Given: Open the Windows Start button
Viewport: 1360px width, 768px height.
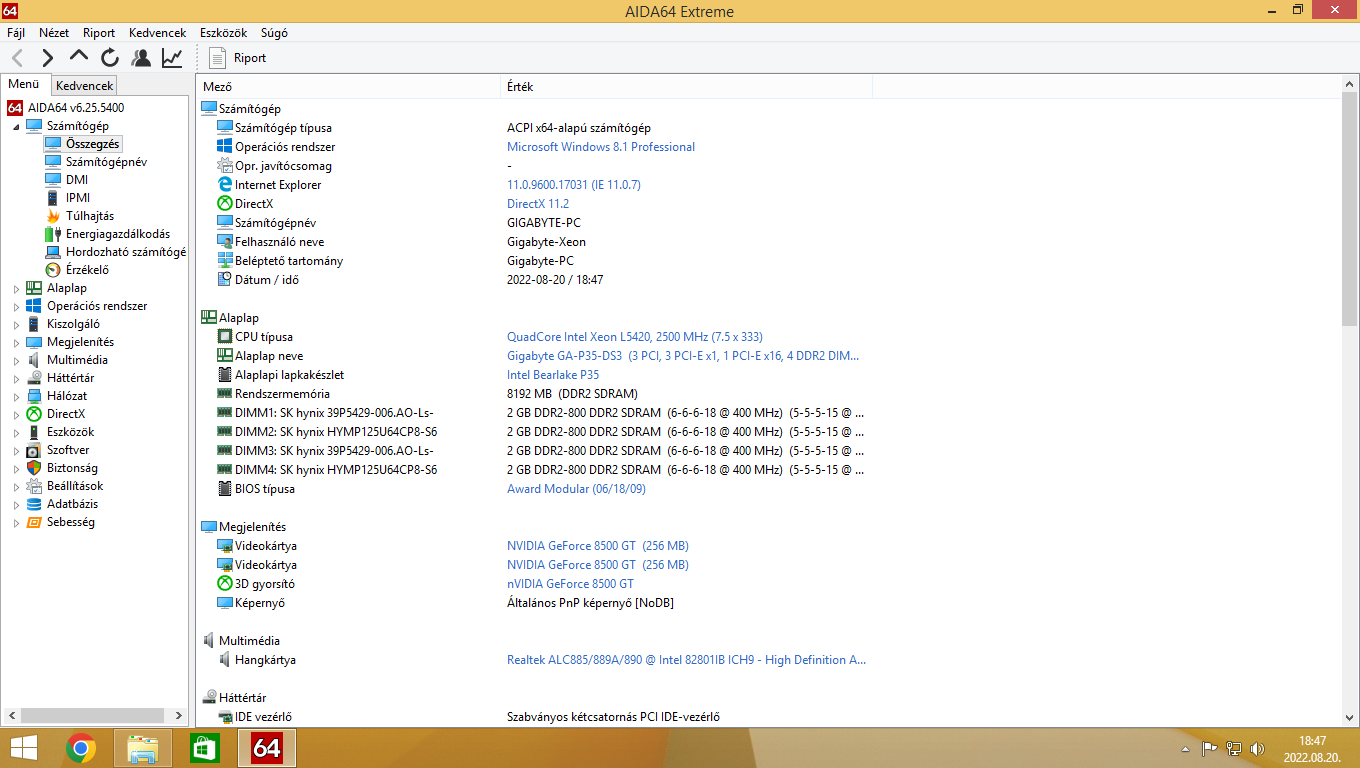Looking at the screenshot, I should point(23,748).
